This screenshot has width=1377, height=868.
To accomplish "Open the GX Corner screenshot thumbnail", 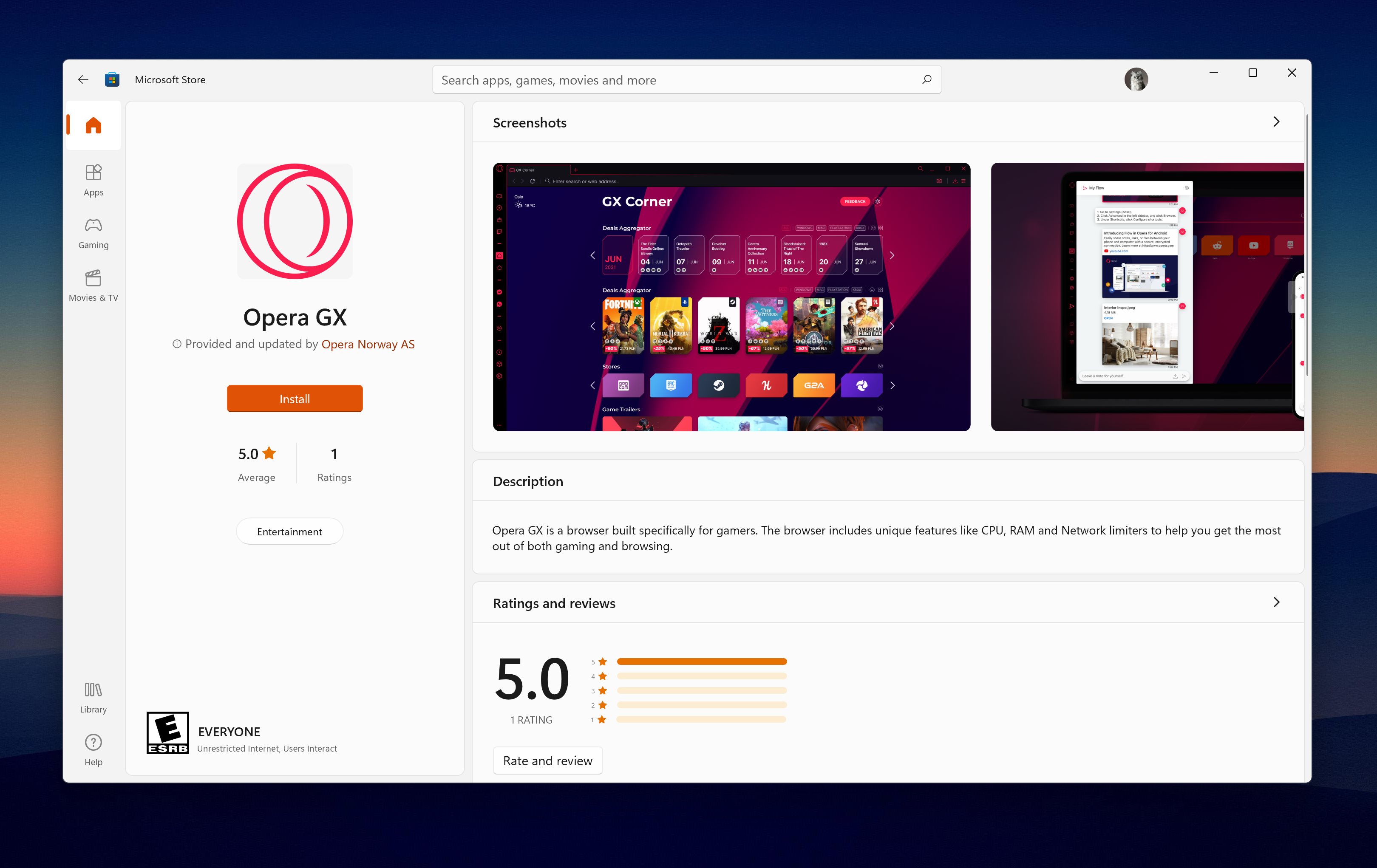I will [x=731, y=297].
